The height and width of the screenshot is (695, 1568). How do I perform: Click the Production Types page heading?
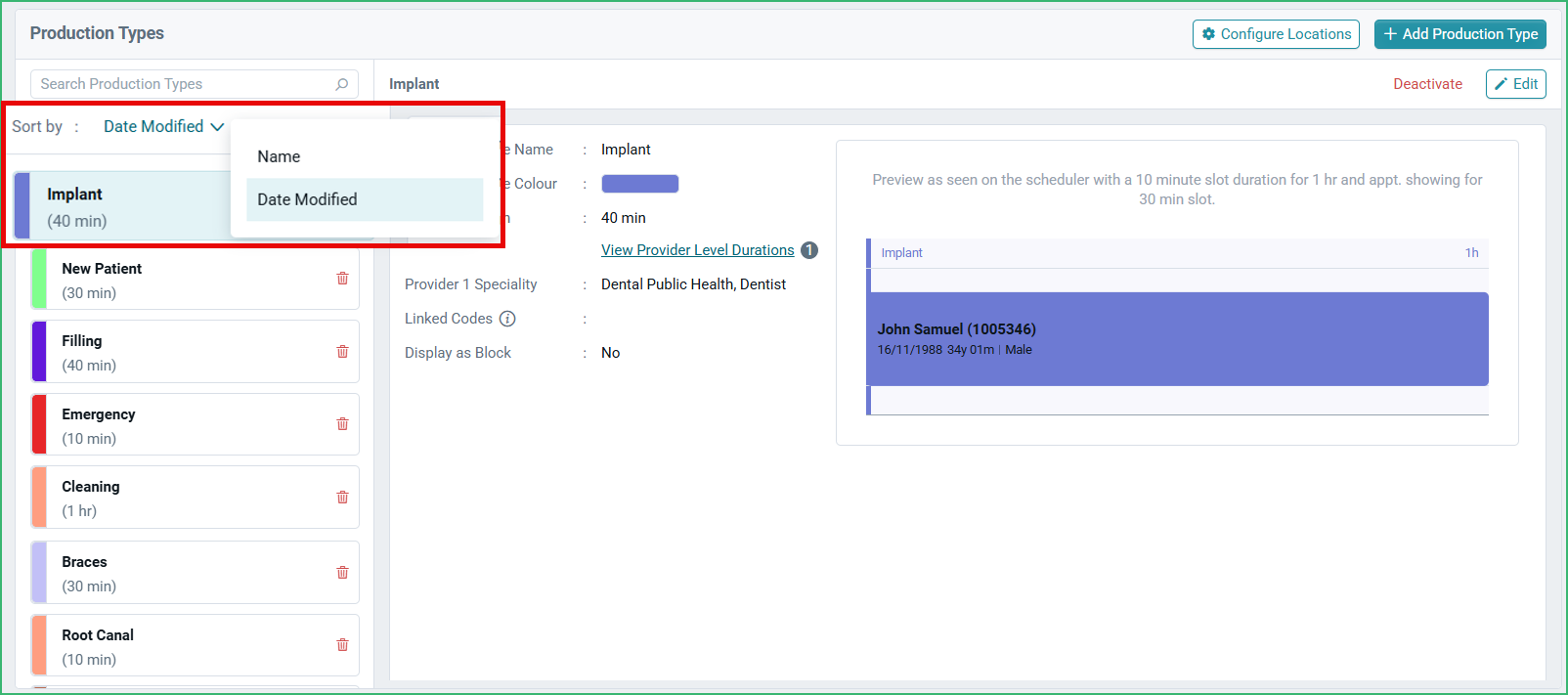coord(97,33)
